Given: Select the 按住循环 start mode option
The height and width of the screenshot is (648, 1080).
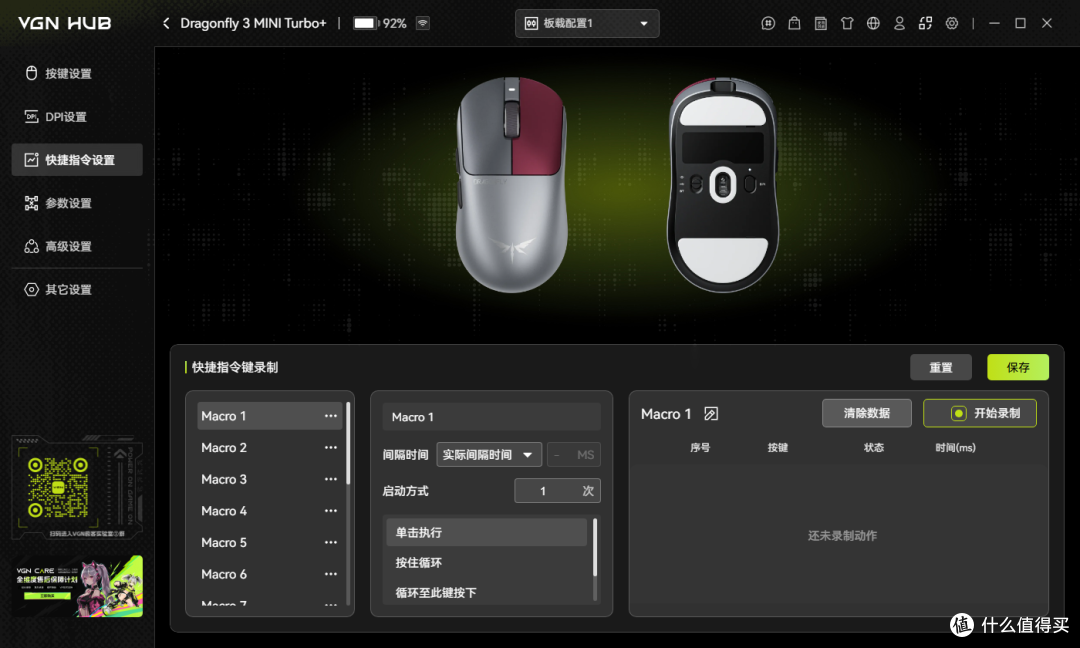Looking at the screenshot, I should 486,563.
